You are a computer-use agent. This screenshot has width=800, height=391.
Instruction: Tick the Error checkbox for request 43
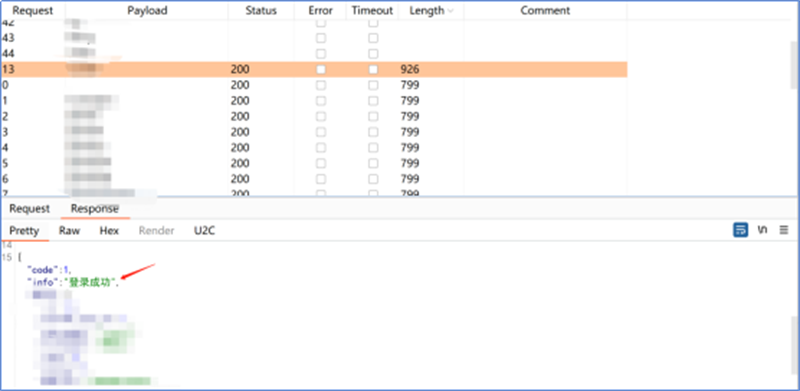(320, 38)
